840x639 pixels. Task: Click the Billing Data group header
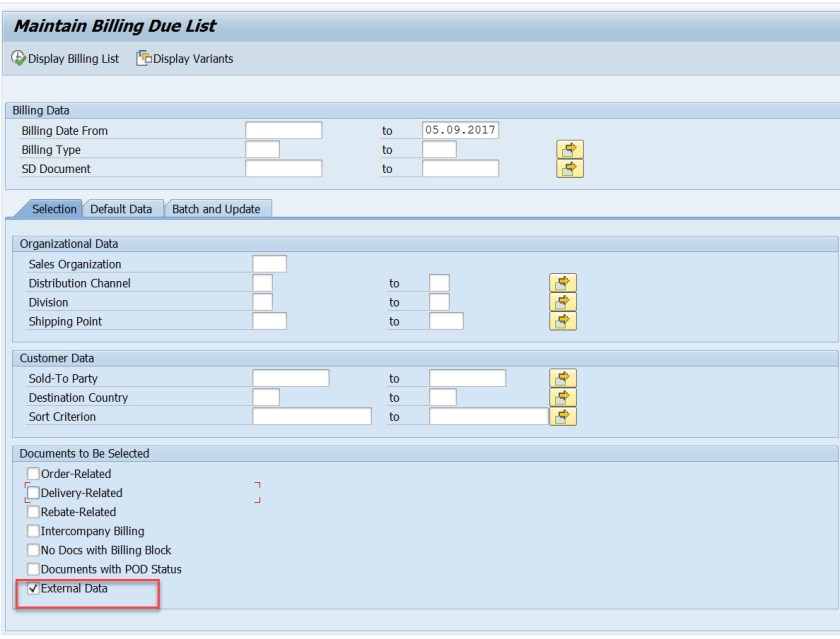tap(41, 110)
